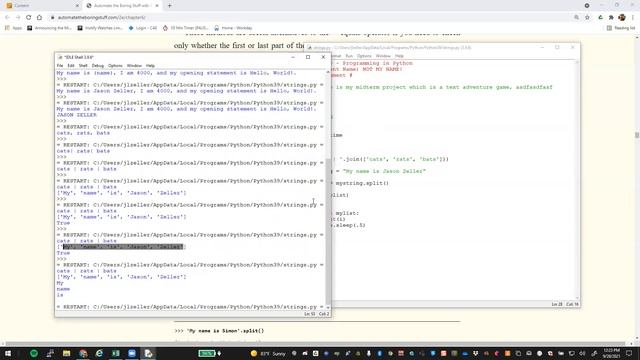Open the Chrome profile avatar
Screen dimensions: 640x360
pos(622,18)
